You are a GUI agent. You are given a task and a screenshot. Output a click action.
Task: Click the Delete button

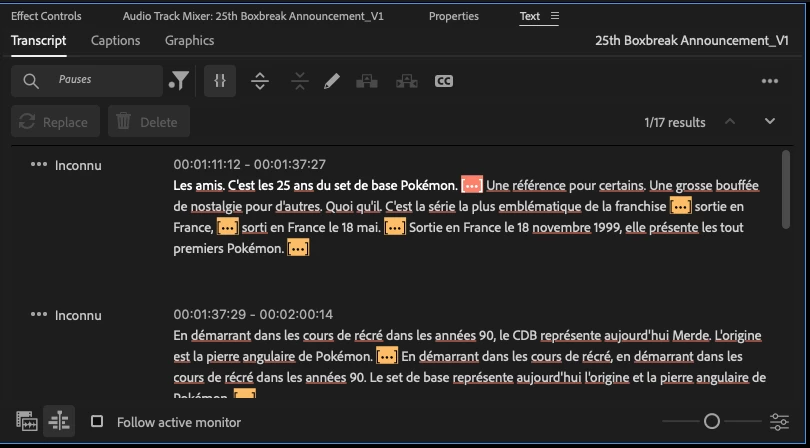click(x=149, y=121)
